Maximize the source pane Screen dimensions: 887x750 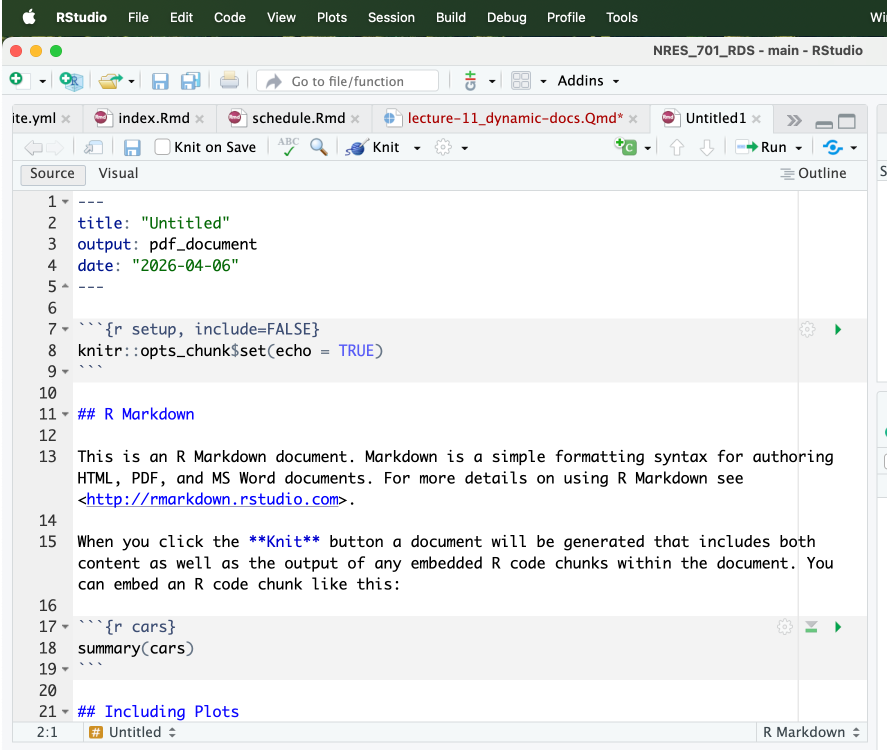pos(847,121)
